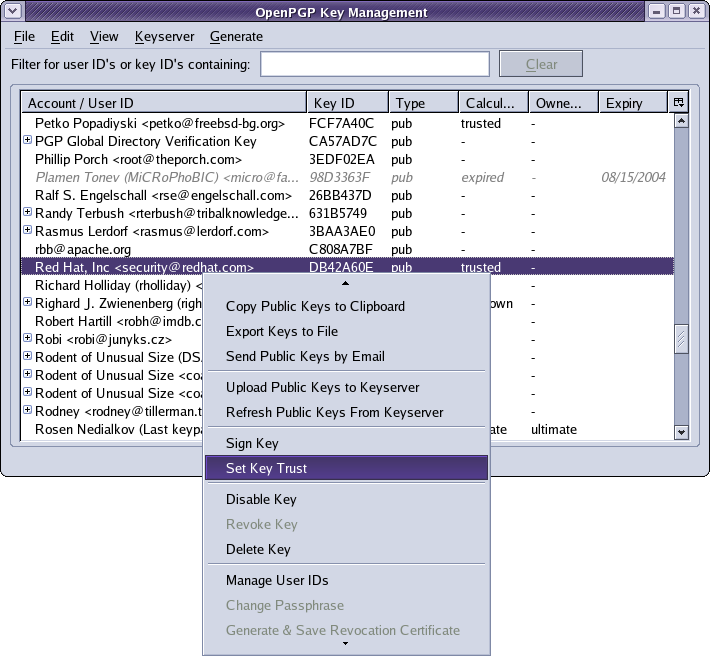This screenshot has width=710, height=656.
Task: Expand PGP Global Directory Verification Key
Action: 28,140
